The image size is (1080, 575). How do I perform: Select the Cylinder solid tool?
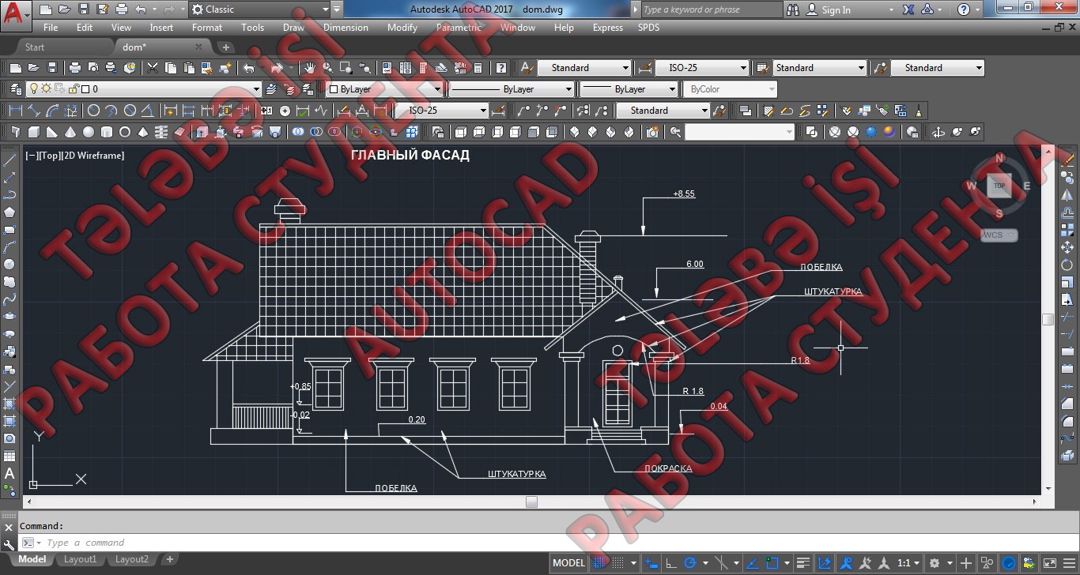click(106, 132)
